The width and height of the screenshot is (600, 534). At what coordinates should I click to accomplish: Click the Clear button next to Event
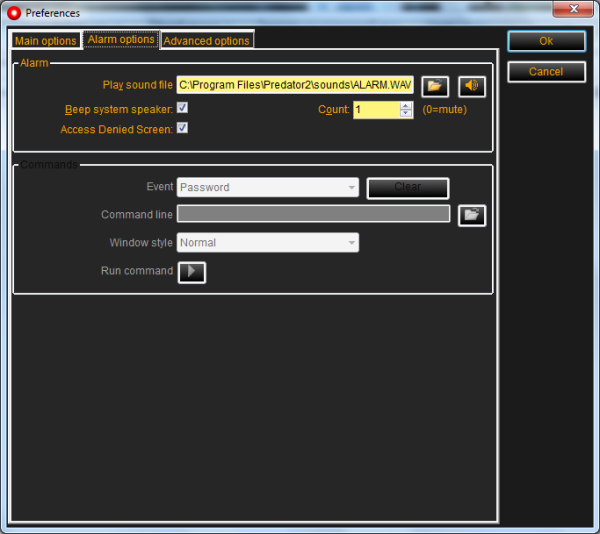(407, 187)
